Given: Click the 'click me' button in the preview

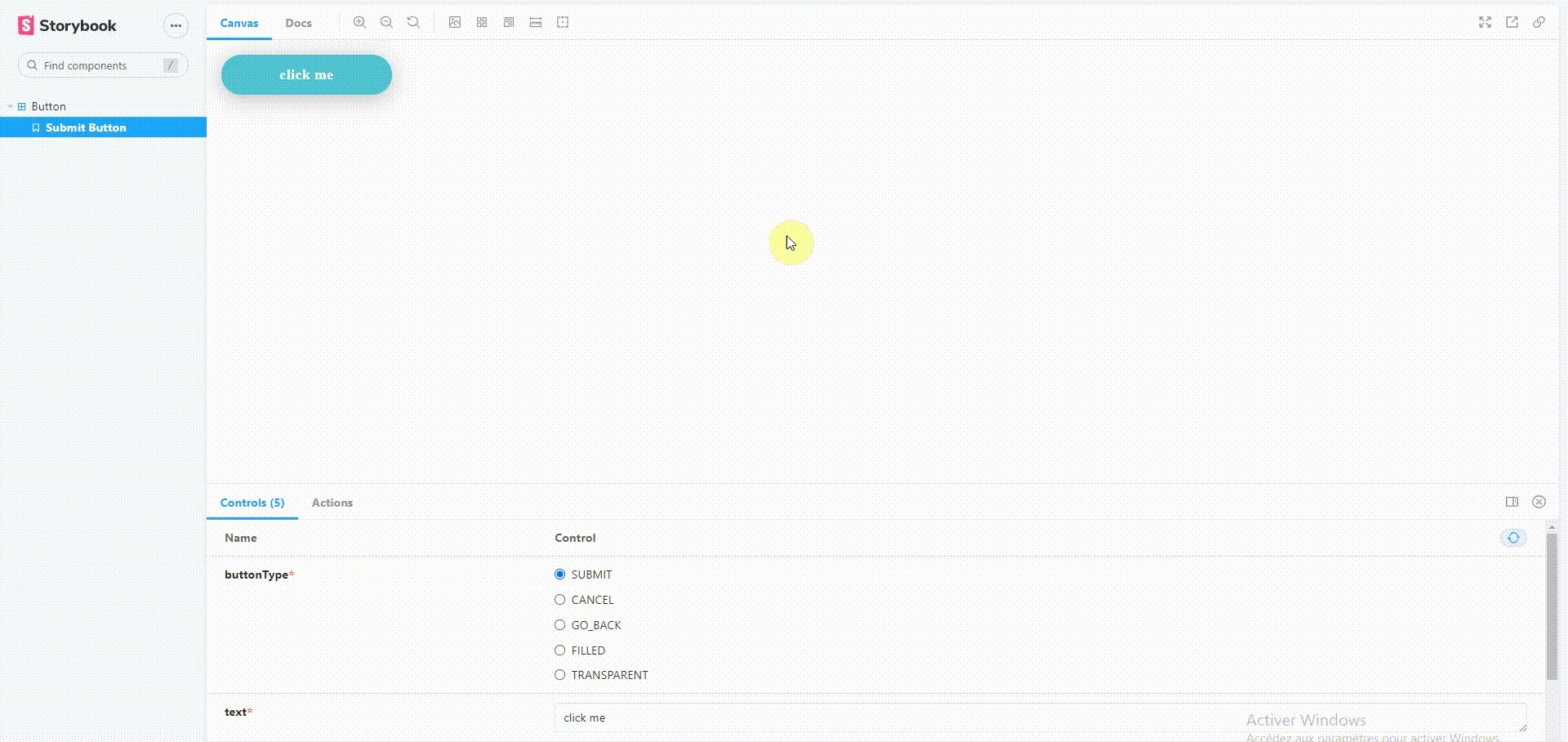Looking at the screenshot, I should [x=306, y=74].
